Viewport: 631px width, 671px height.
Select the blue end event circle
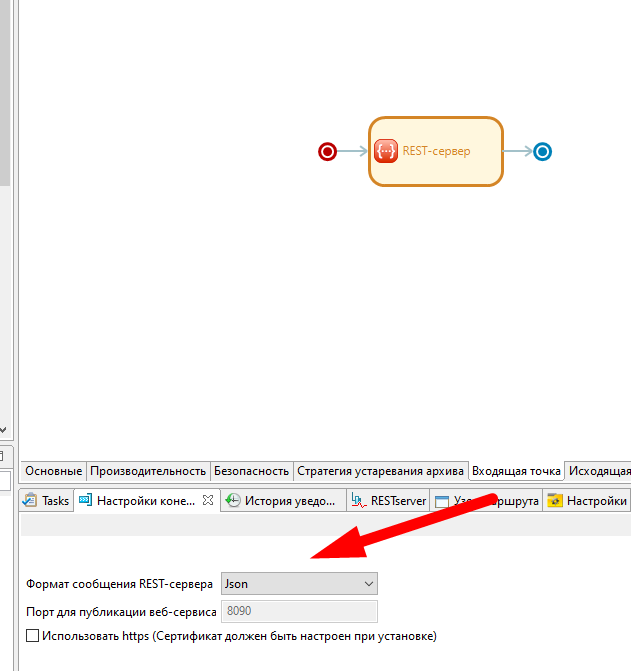pyautogui.click(x=542, y=152)
